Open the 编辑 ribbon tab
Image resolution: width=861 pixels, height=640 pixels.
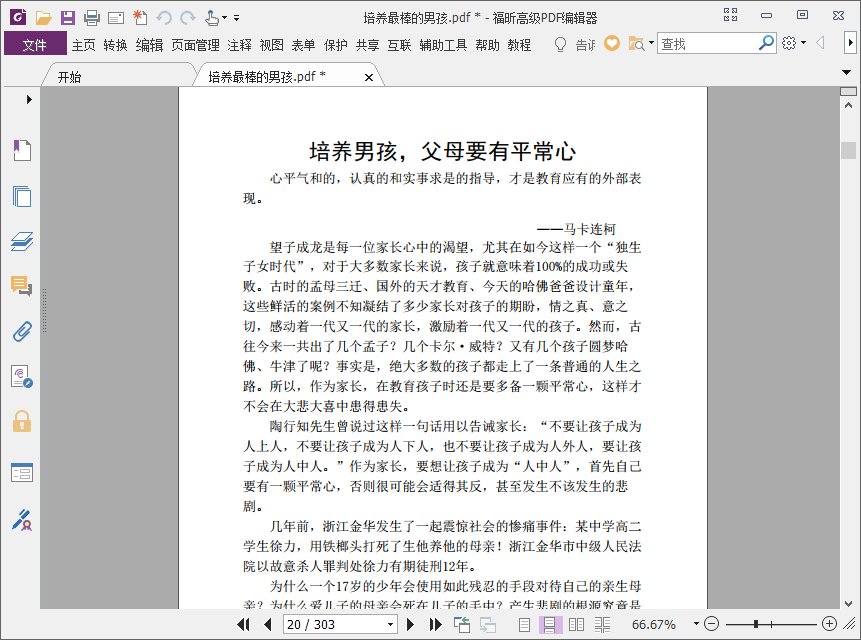click(149, 44)
